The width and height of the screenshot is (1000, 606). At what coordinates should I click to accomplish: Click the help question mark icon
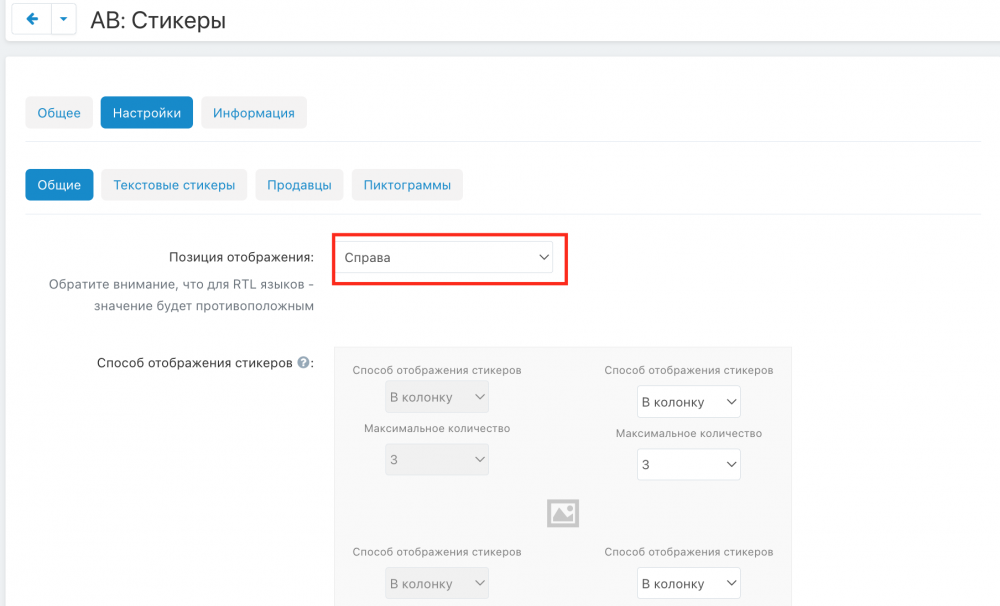click(x=302, y=363)
